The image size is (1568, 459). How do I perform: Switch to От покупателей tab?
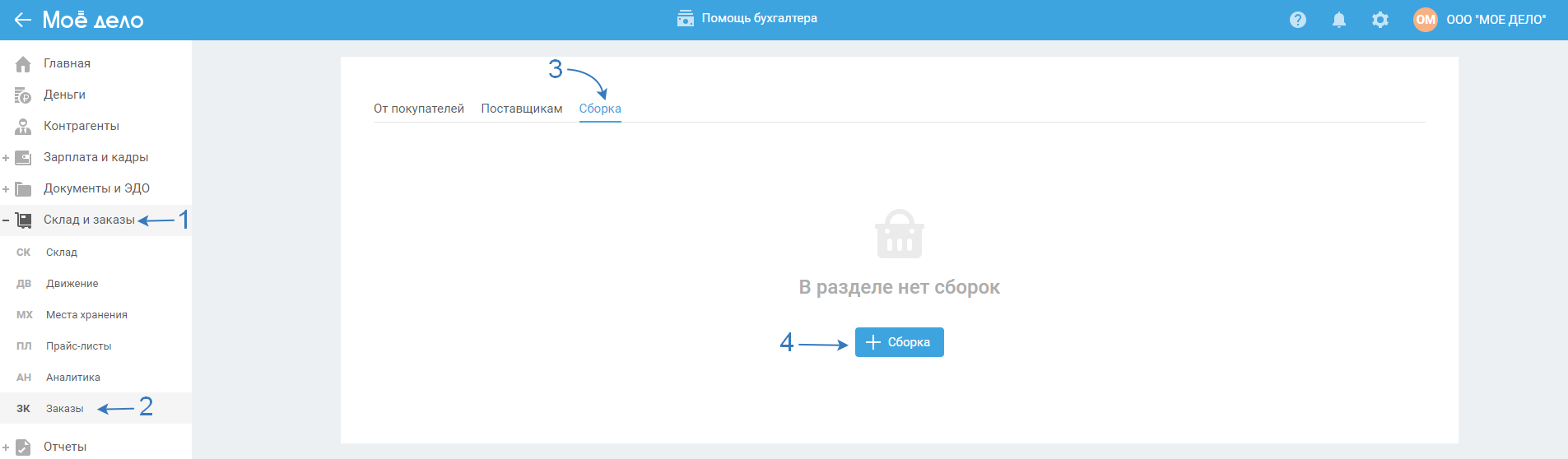tap(419, 109)
